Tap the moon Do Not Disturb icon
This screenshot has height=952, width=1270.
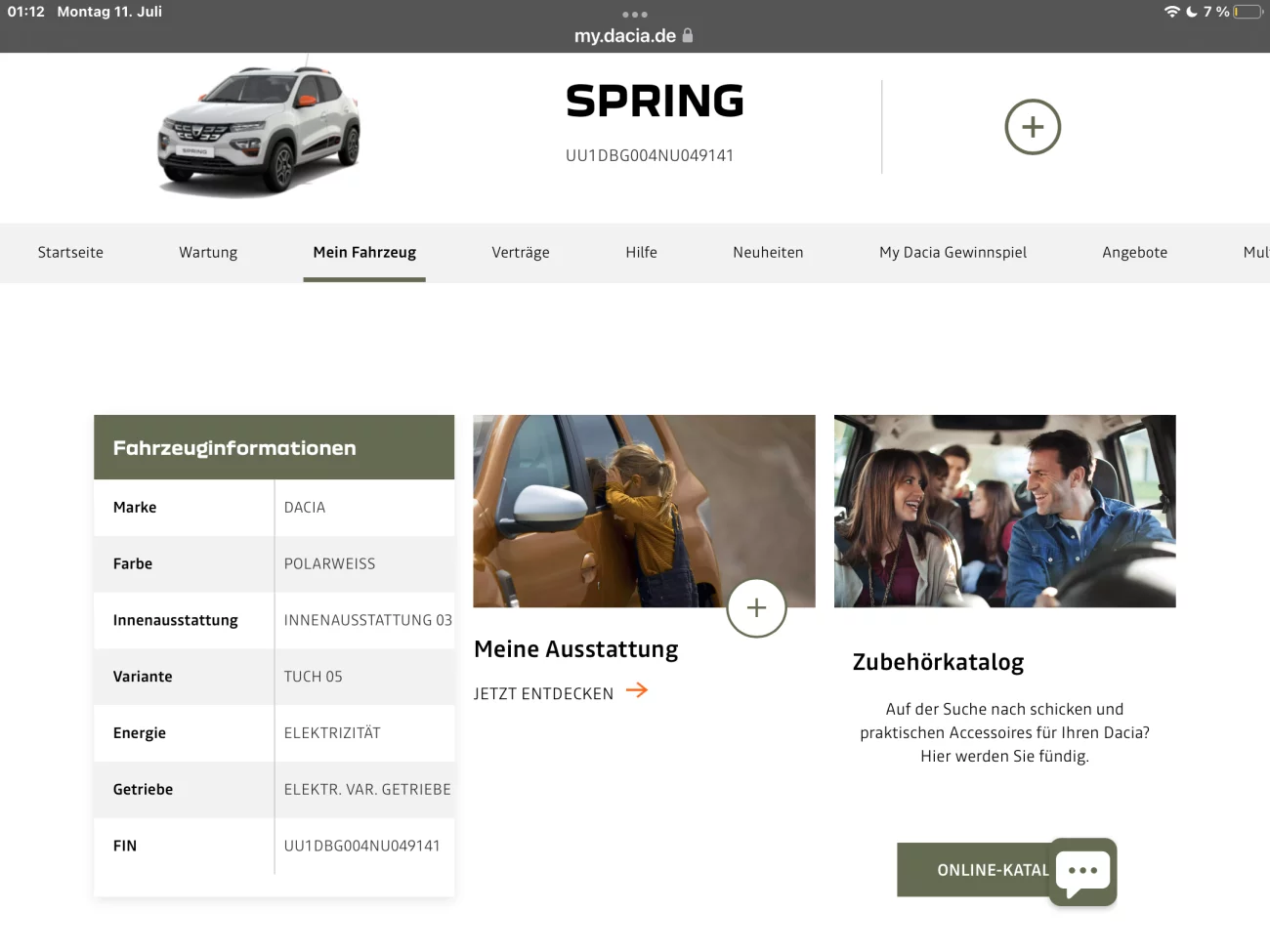click(1192, 12)
